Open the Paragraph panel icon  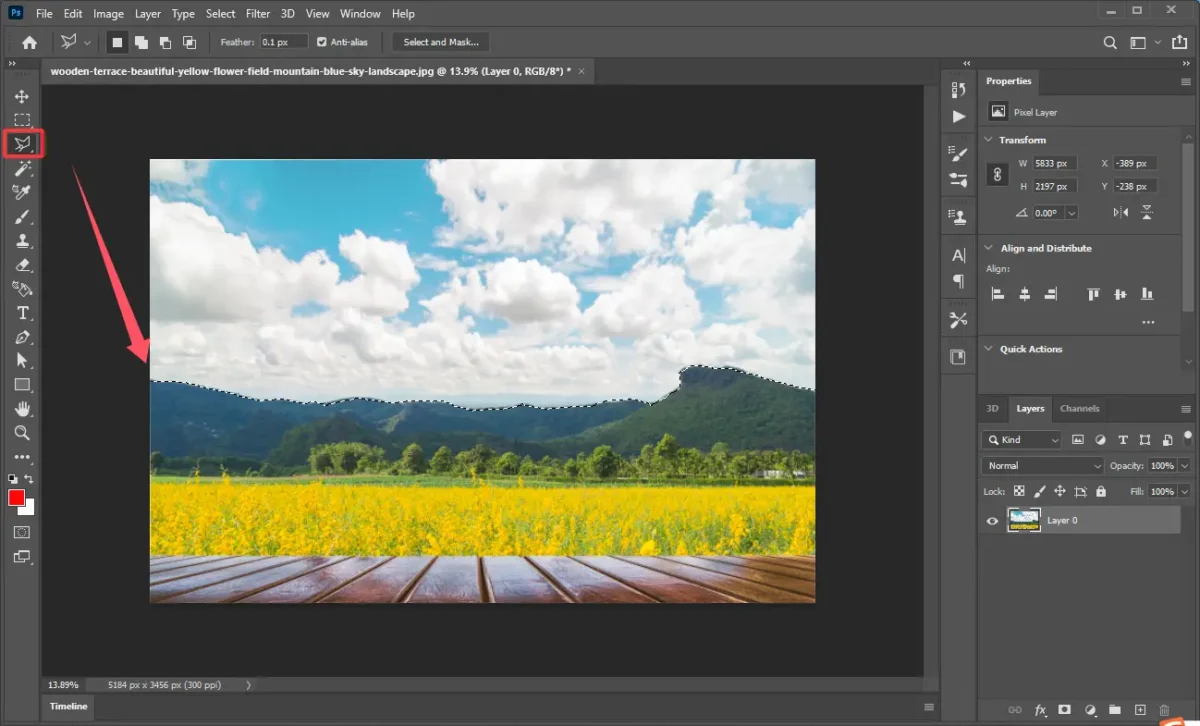tap(959, 281)
